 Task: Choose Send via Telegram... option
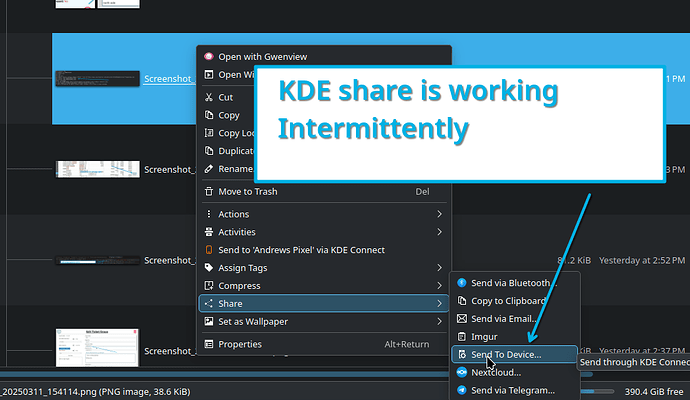(x=515, y=390)
